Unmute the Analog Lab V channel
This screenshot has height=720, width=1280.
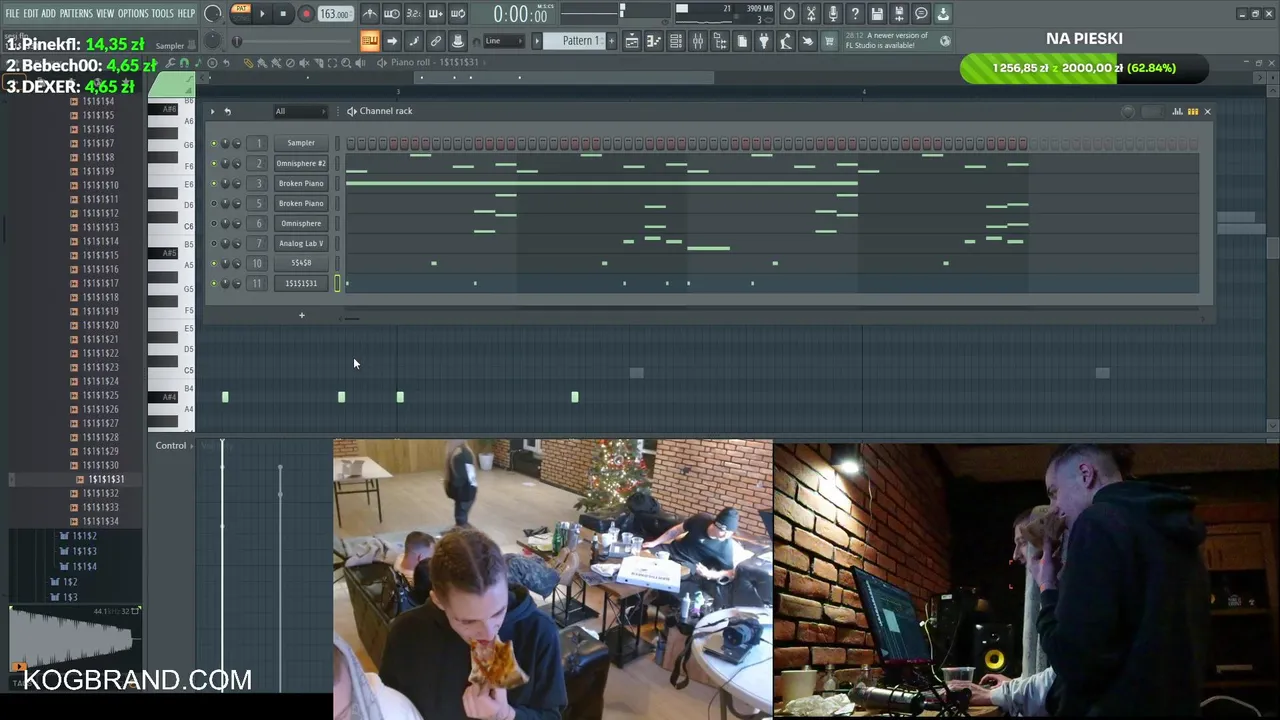tap(213, 243)
